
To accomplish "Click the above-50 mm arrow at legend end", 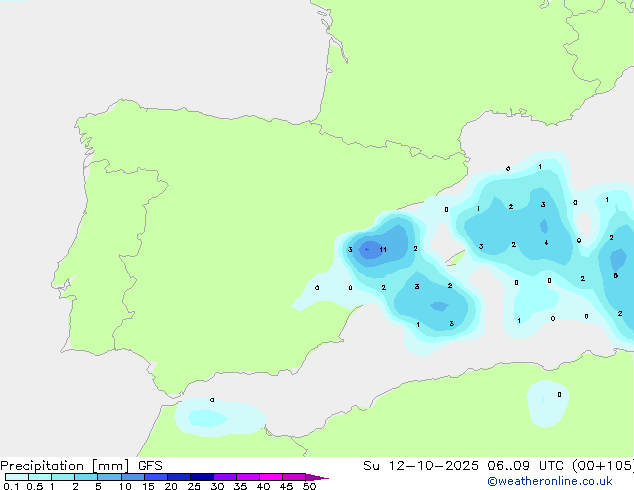I will tap(317, 477).
